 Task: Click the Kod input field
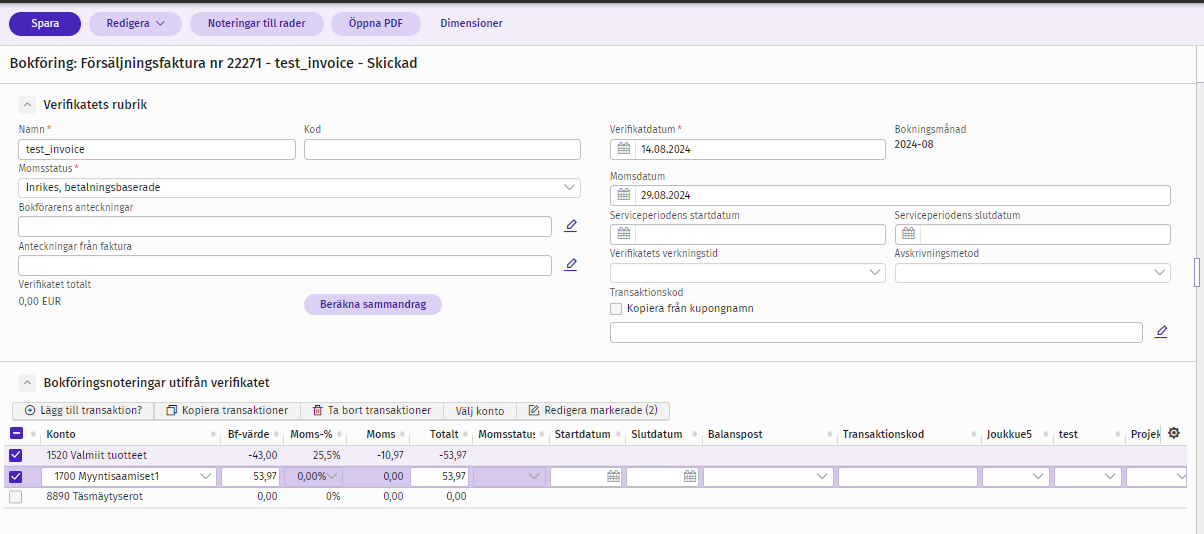[x=442, y=149]
